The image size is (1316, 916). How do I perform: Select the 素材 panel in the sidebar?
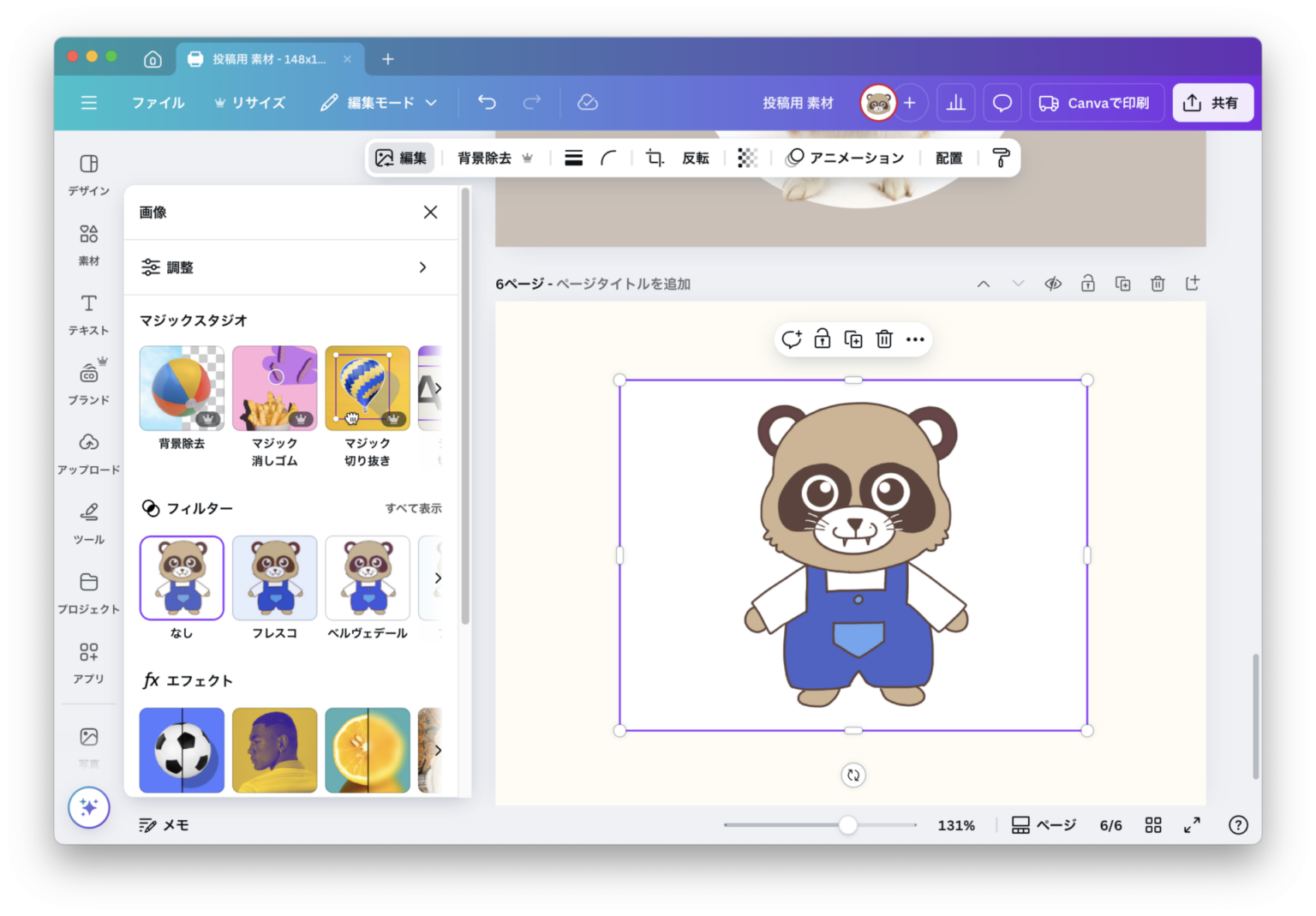coord(88,243)
